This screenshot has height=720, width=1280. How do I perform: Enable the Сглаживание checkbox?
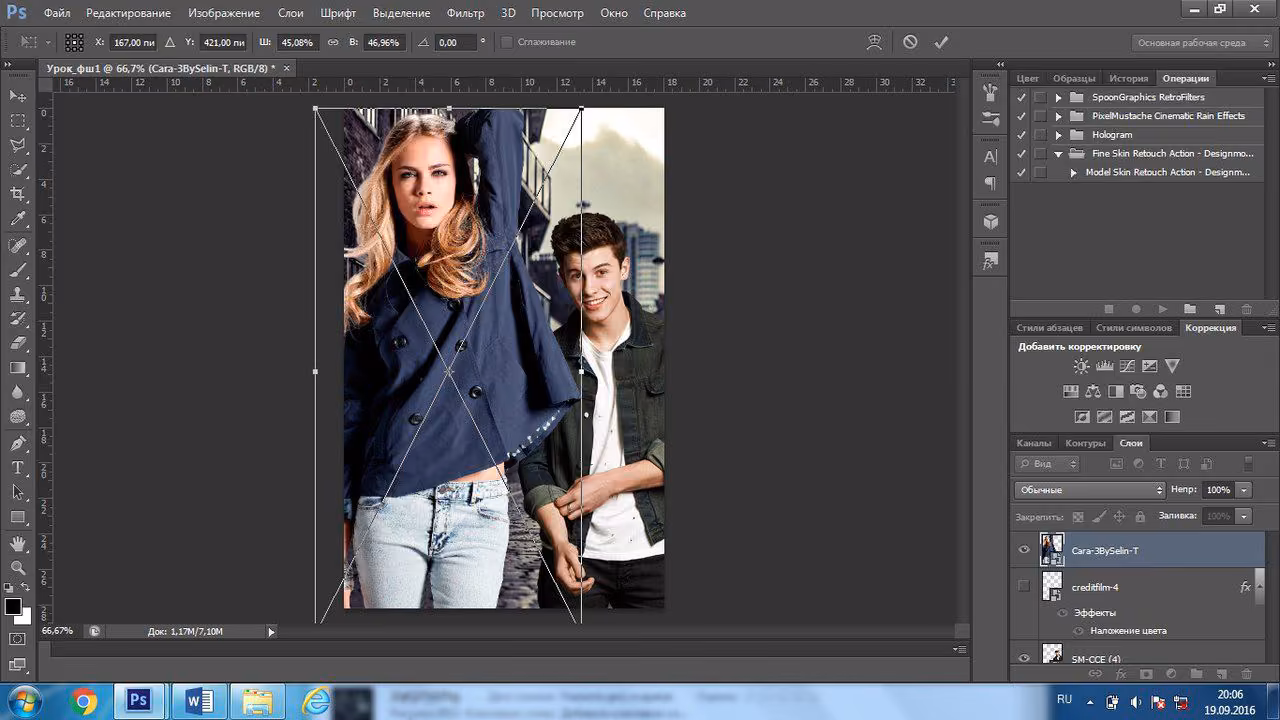506,42
